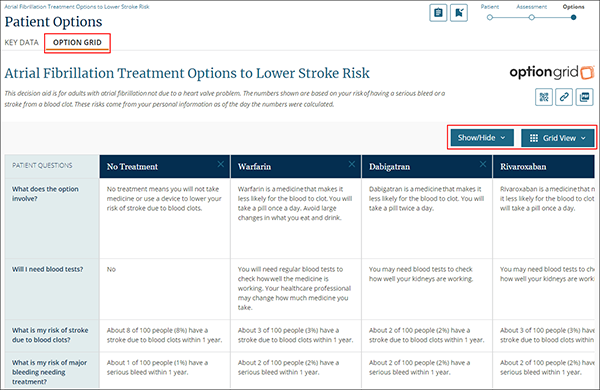Click the 'Will I need blood tests?' question
Screen dimensions: 600x390
click(47, 269)
